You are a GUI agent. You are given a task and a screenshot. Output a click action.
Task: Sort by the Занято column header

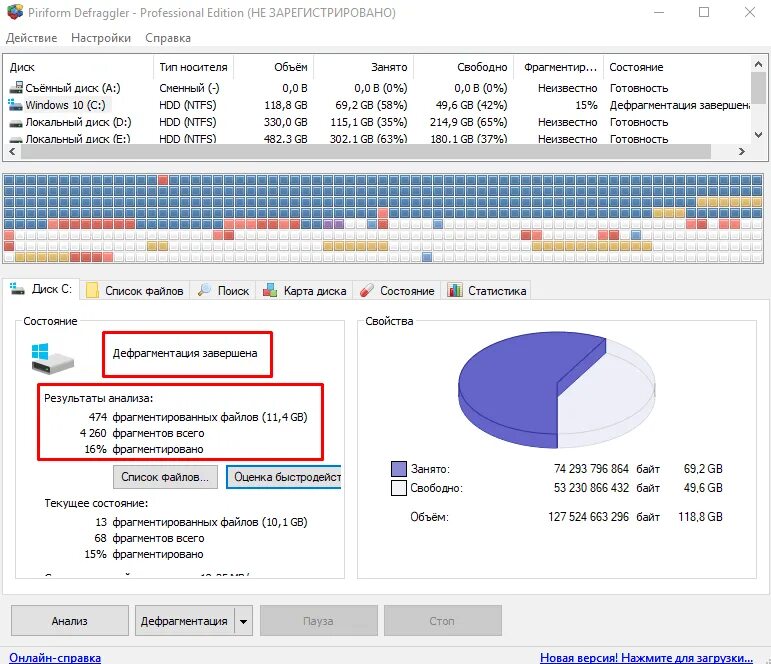[364, 67]
